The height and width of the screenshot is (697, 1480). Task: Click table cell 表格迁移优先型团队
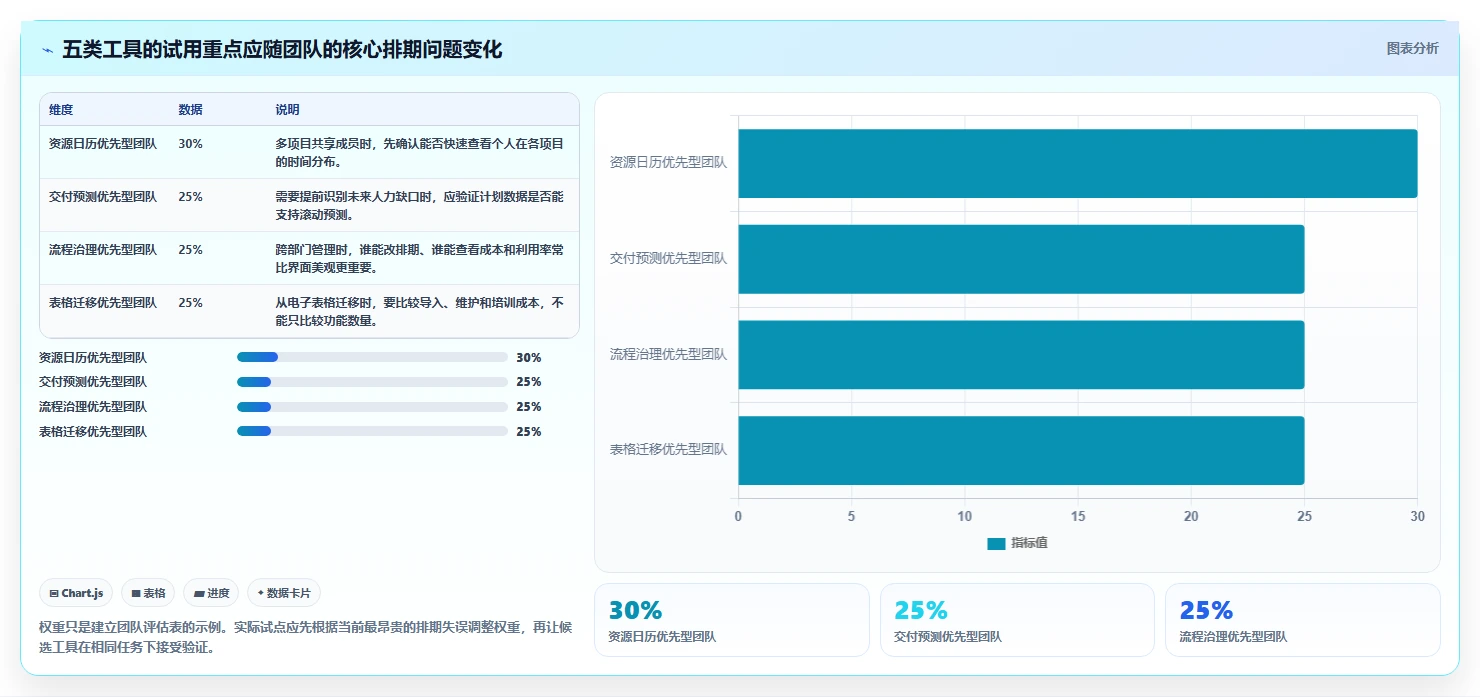(103, 303)
